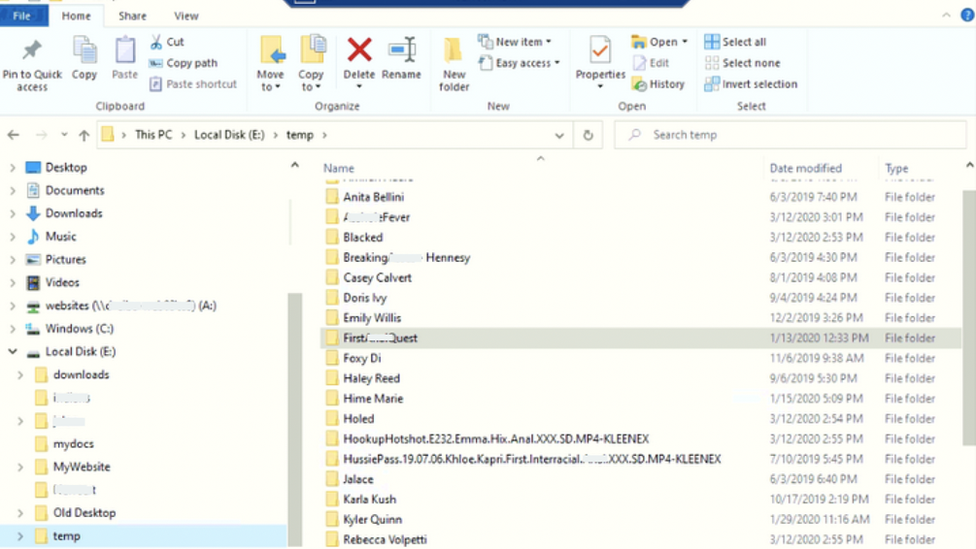Viewport: 976px width, 549px height.
Task: Click the Rename icon
Action: coord(401,51)
